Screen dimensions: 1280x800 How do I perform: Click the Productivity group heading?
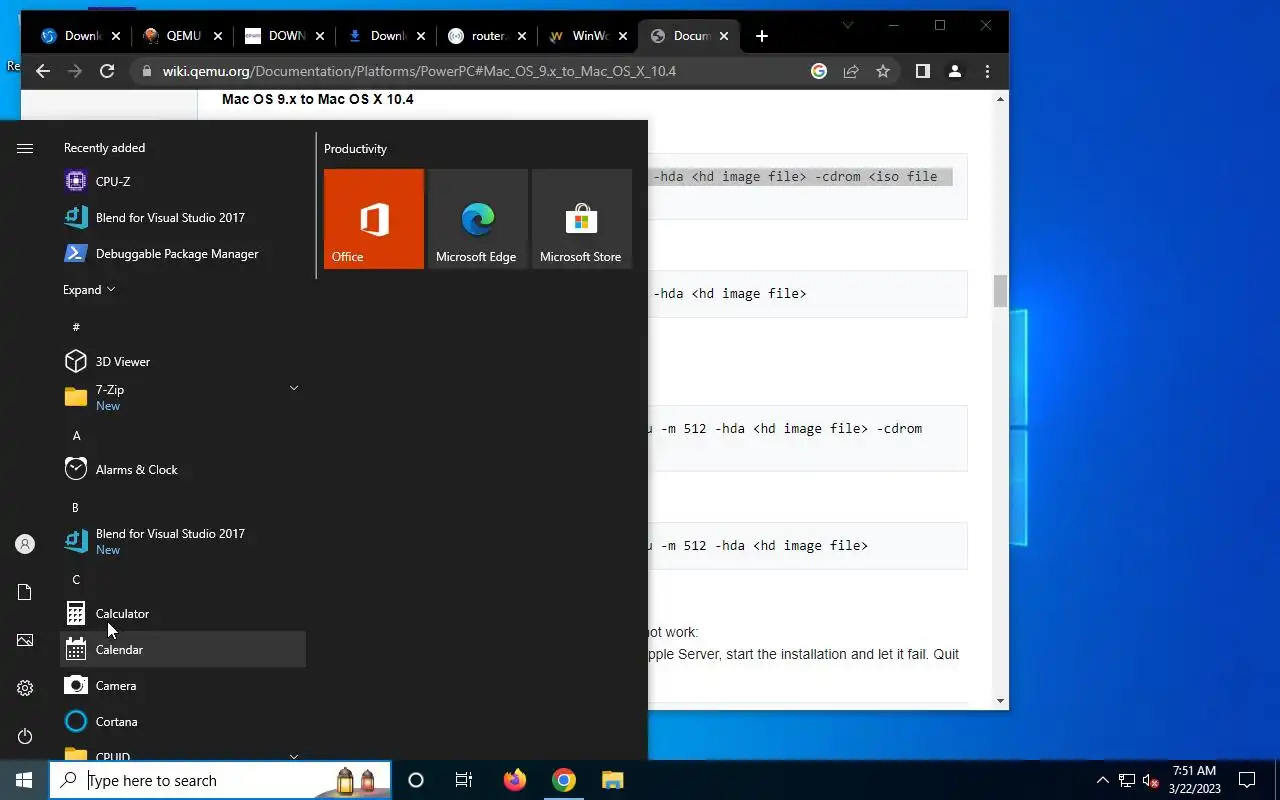click(x=355, y=148)
